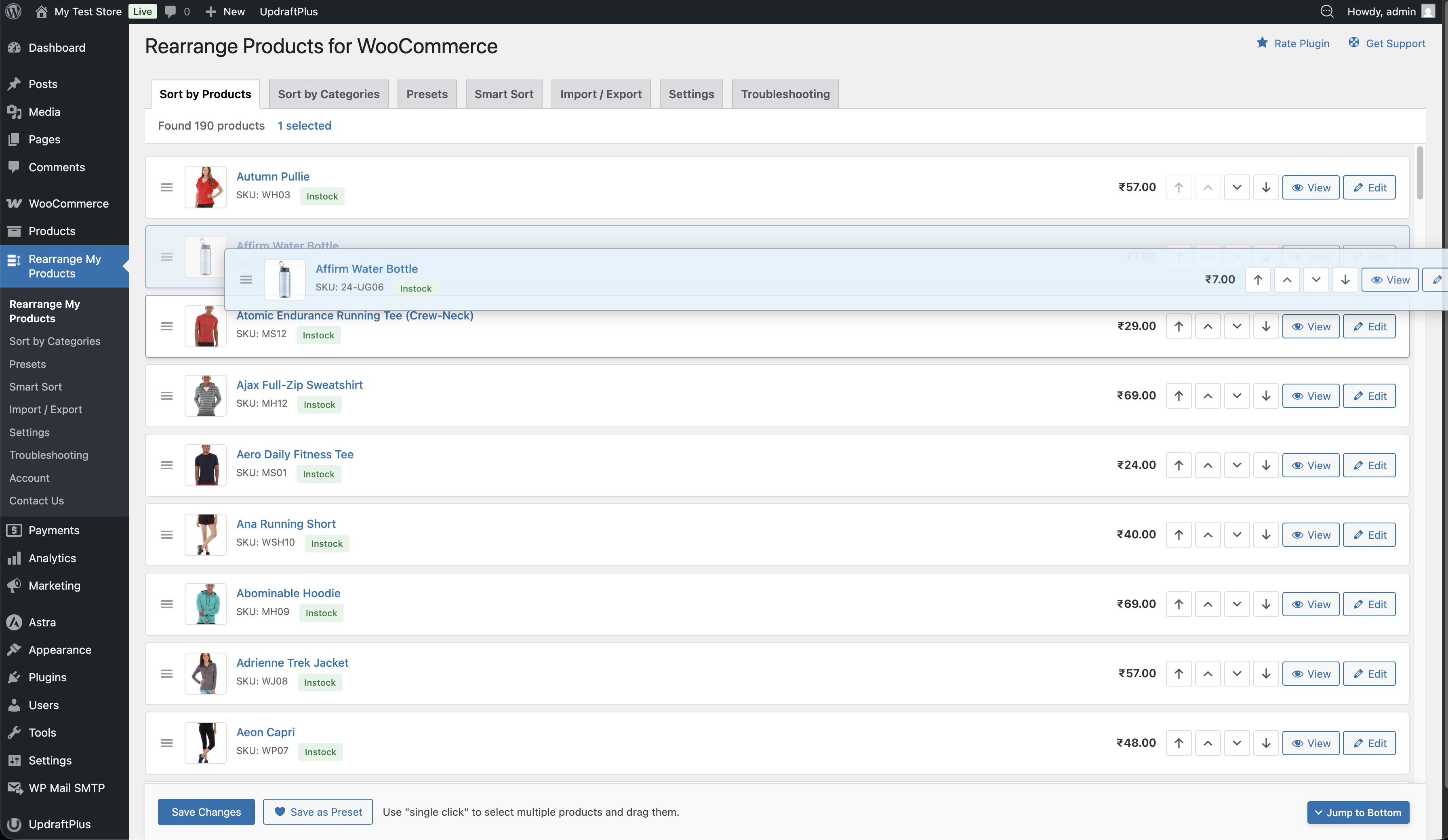Viewport: 1448px width, 840px height.
Task: Move Ajax Full-Zip Sweatshirt down one chevron
Action: (1237, 396)
